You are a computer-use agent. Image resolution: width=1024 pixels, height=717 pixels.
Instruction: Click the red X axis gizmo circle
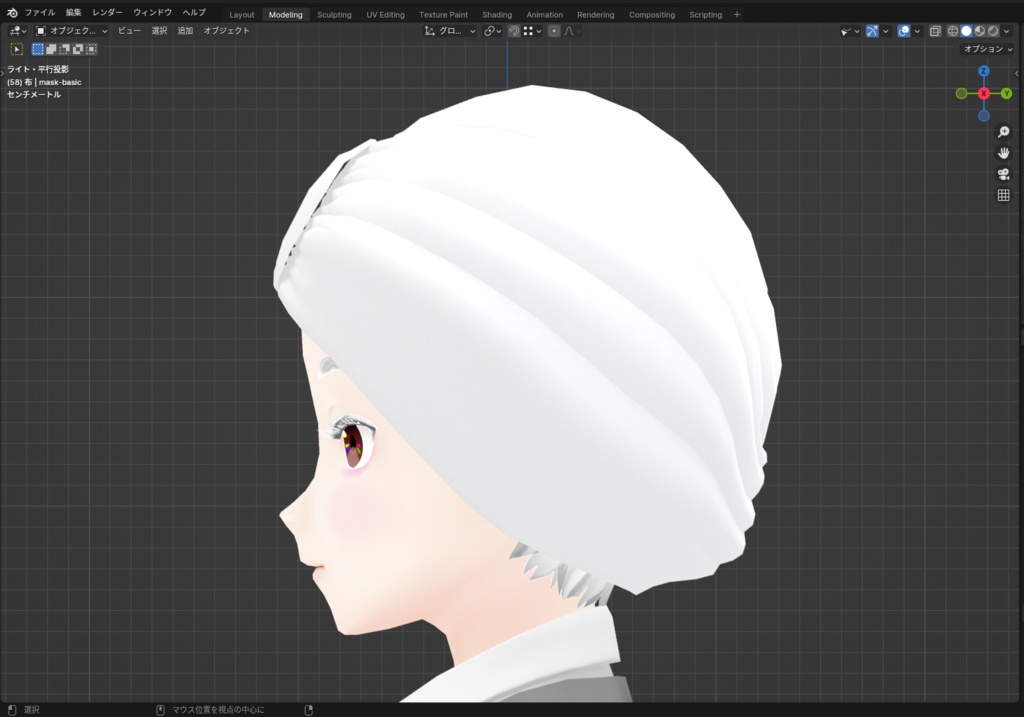click(984, 93)
